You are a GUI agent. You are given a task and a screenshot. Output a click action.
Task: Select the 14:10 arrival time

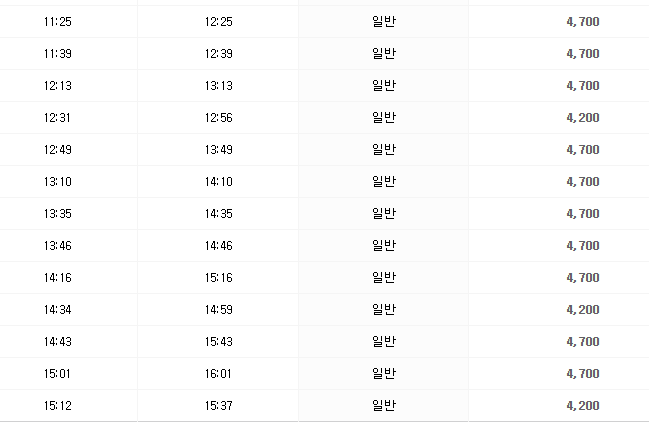pyautogui.click(x=217, y=181)
